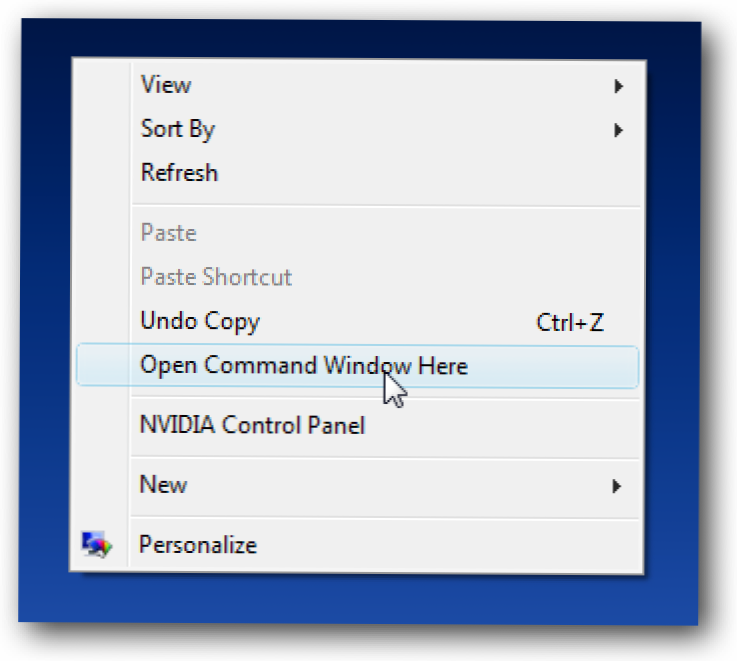Click blue desktop background above the menu
Image resolution: width=737 pixels, height=661 pixels.
pos(360,38)
